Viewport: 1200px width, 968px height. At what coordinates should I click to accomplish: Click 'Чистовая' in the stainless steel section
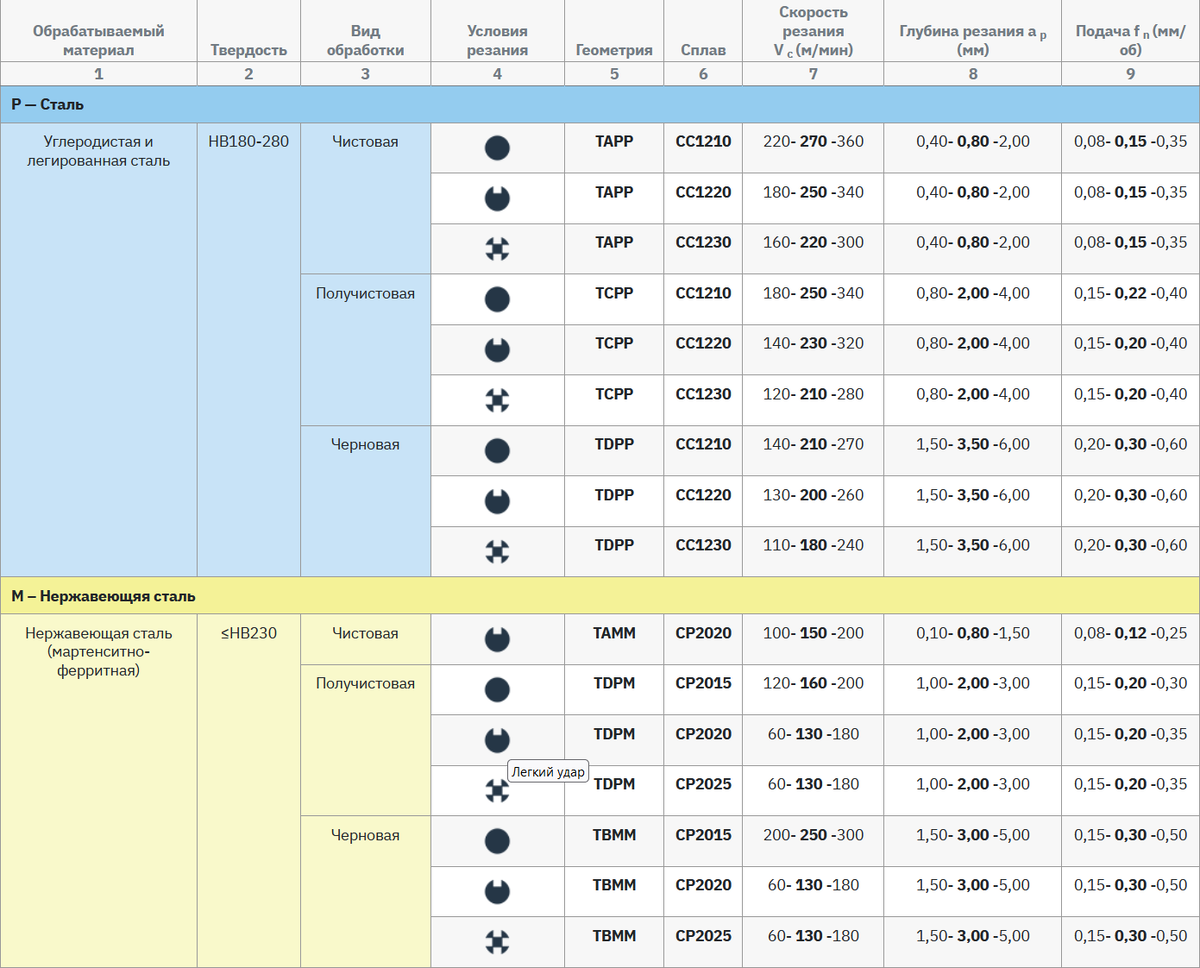coord(365,633)
